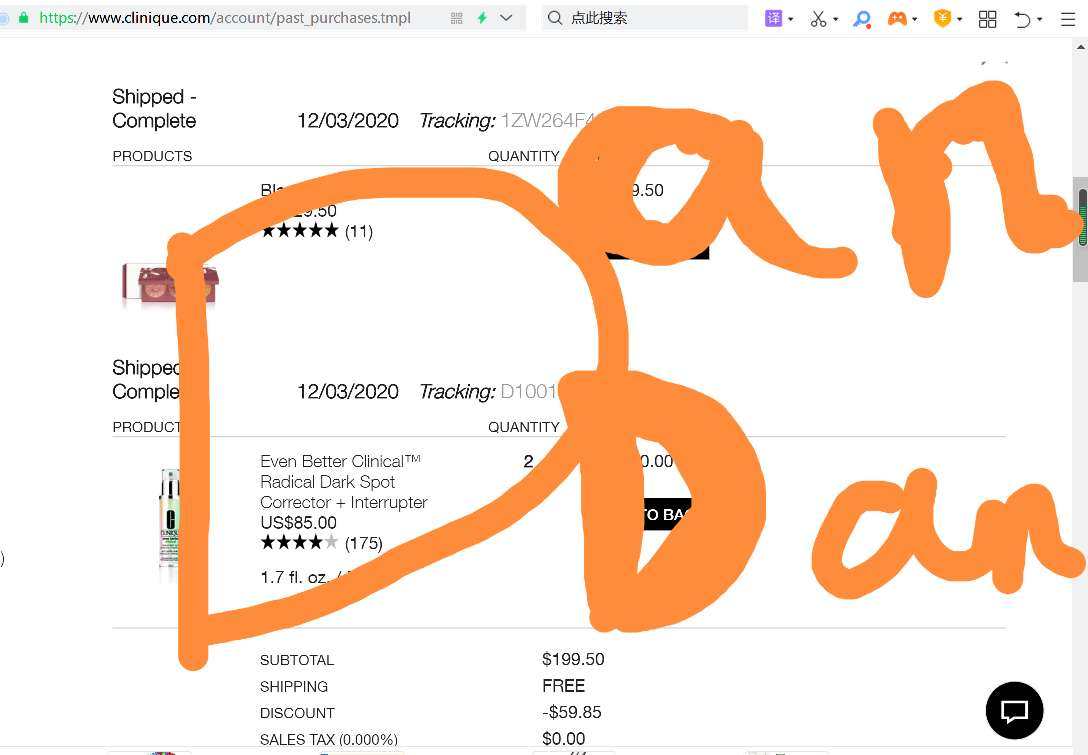Click the SALES TAX (0.000%) label

(x=329, y=740)
